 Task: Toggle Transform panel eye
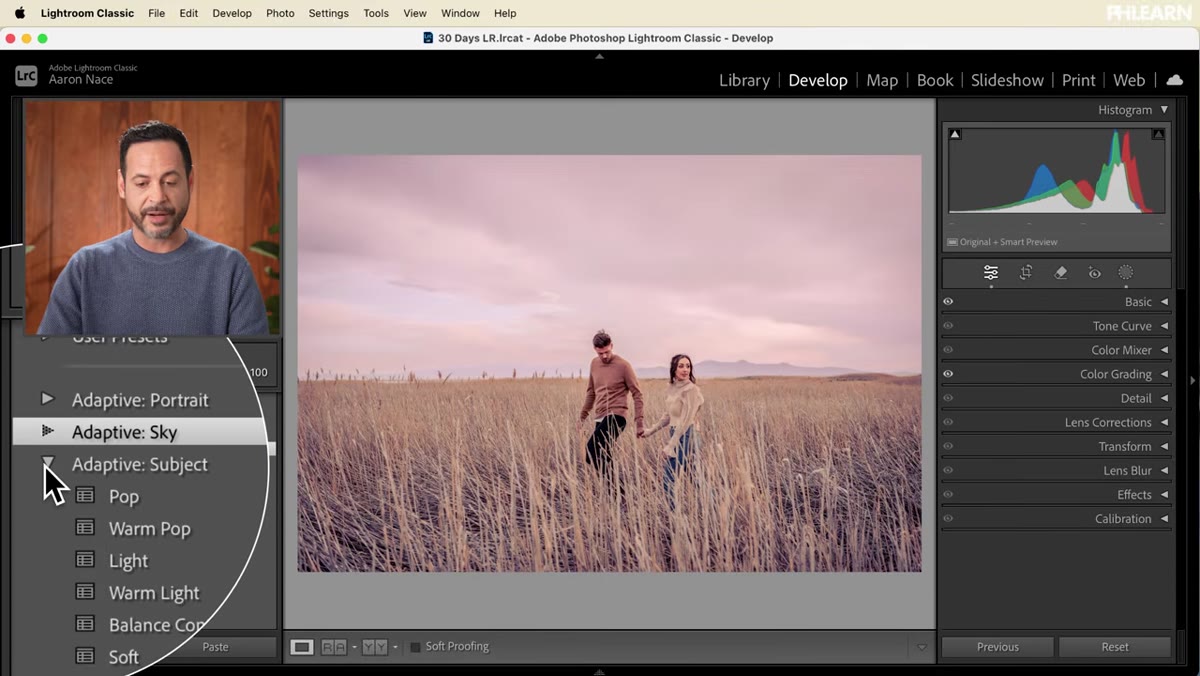(948, 446)
